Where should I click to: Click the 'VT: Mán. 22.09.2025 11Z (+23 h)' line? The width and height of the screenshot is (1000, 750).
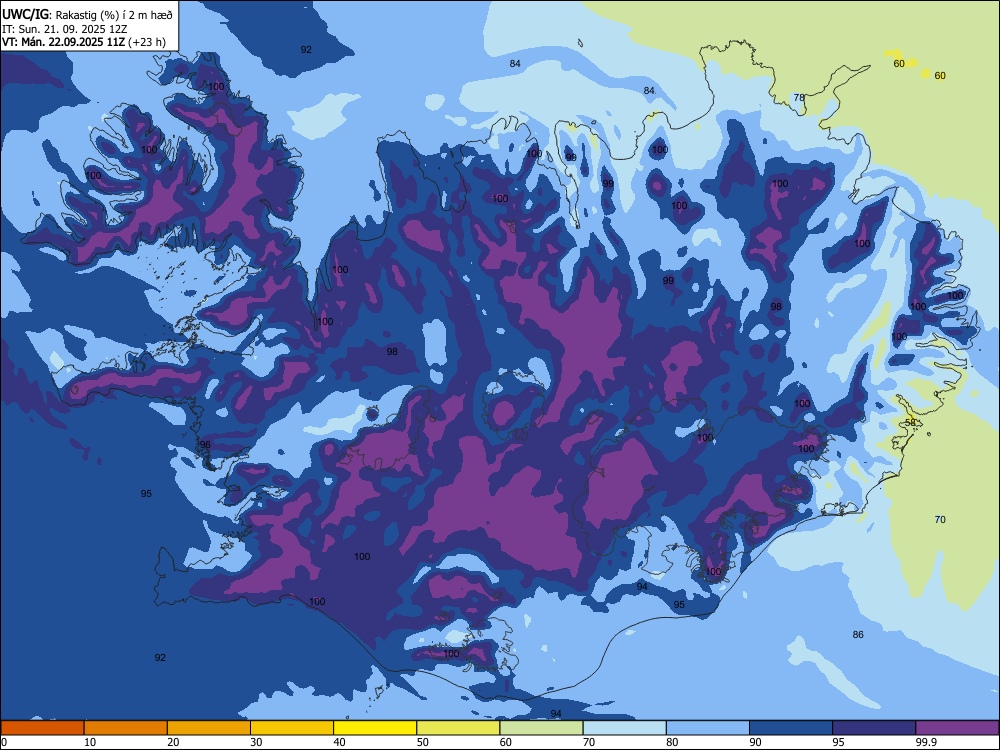coord(84,42)
